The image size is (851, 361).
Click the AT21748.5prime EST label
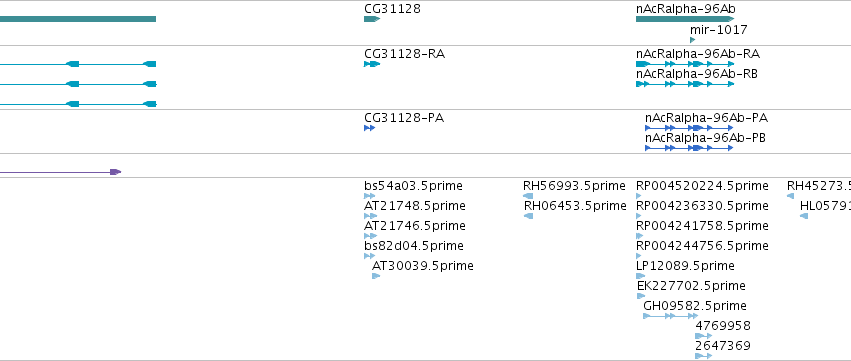(x=415, y=206)
